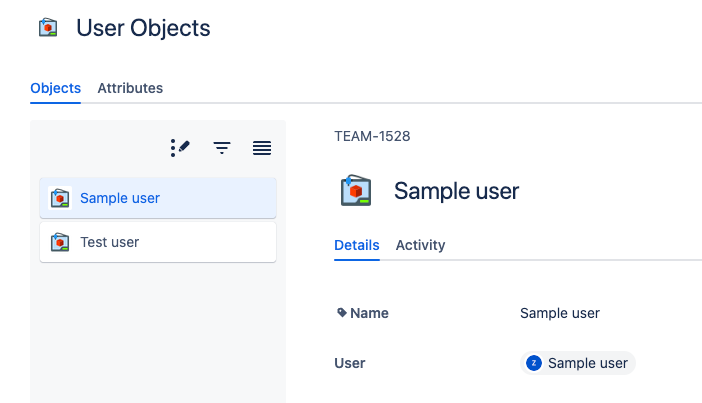Open the Sample user chip in User field
This screenshot has height=403, width=702.
[x=587, y=363]
